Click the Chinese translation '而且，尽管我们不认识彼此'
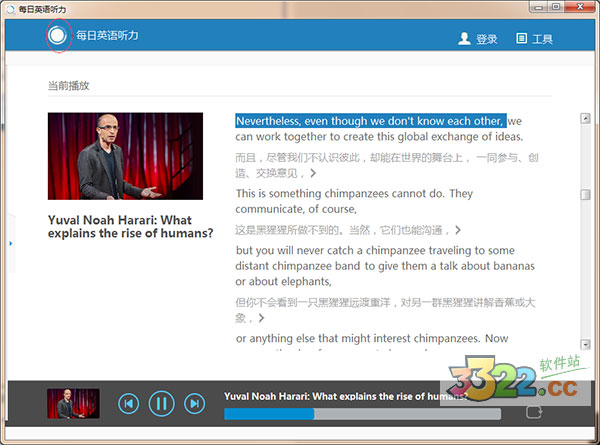This screenshot has height=445, width=600. coord(386,165)
